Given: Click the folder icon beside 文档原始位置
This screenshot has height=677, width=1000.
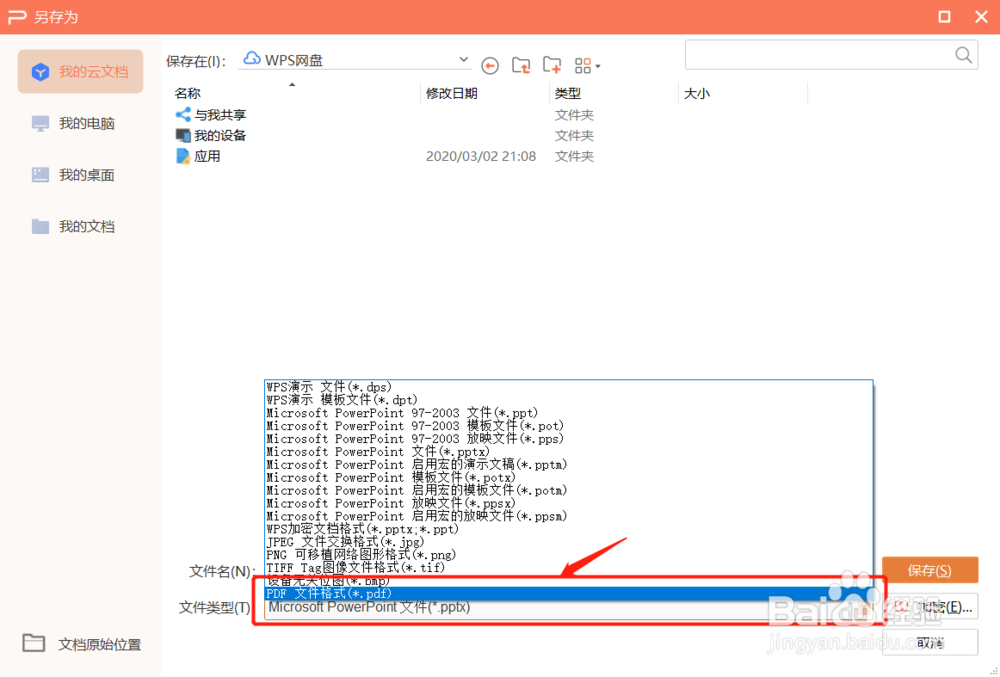Looking at the screenshot, I should (x=32, y=644).
